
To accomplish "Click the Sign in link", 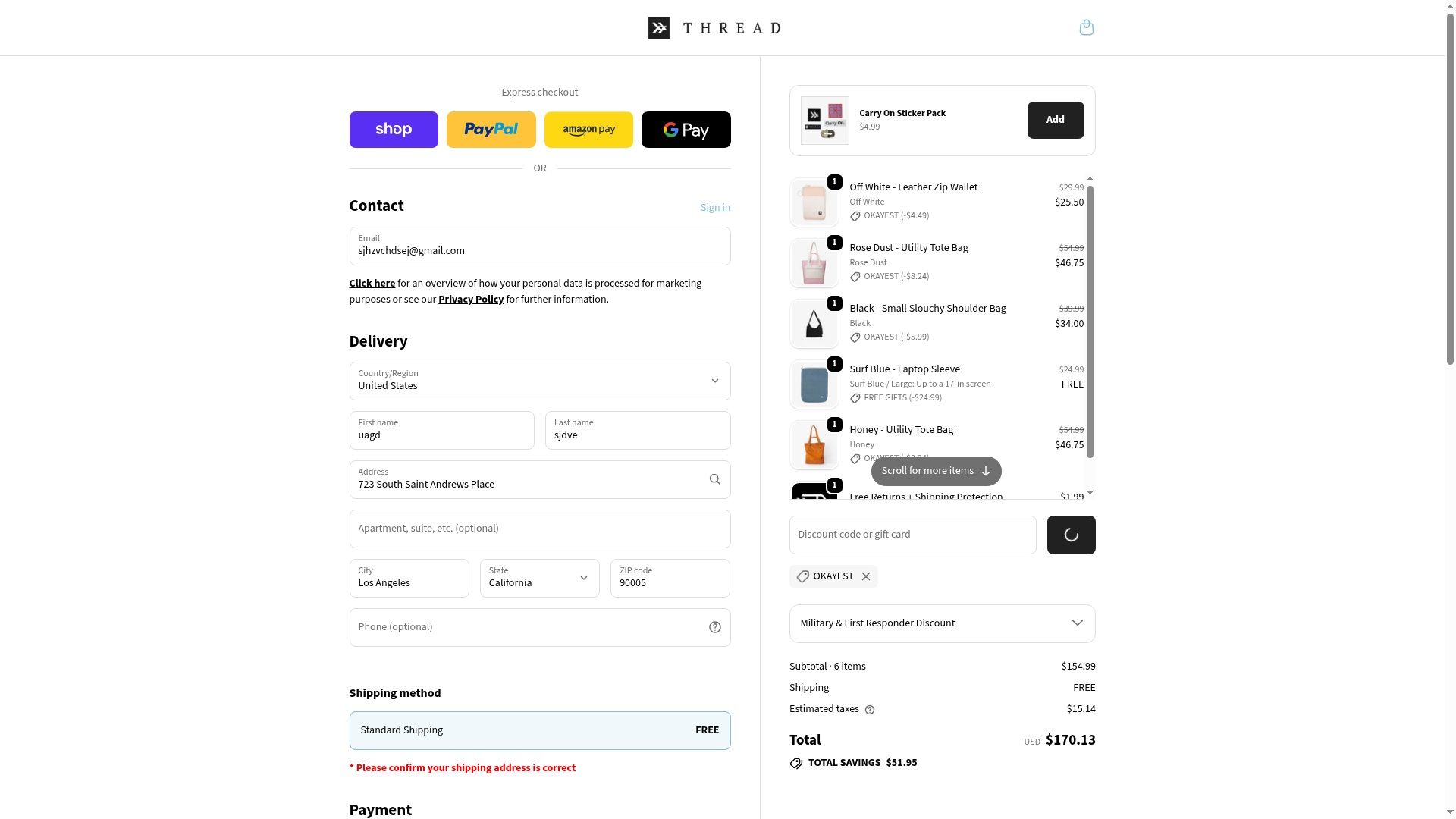I will pos(715,208).
